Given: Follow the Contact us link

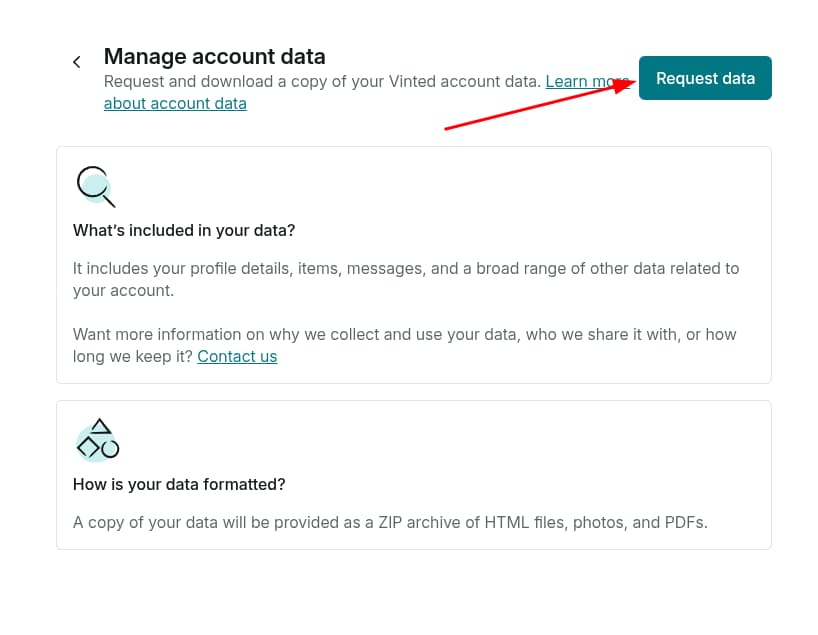Looking at the screenshot, I should tap(237, 356).
